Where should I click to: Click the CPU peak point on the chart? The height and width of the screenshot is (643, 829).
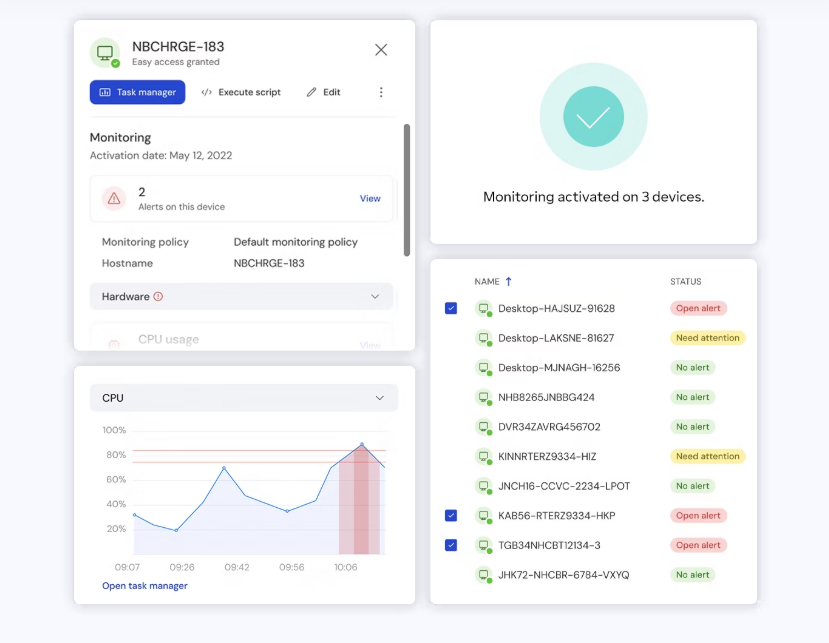click(362, 444)
